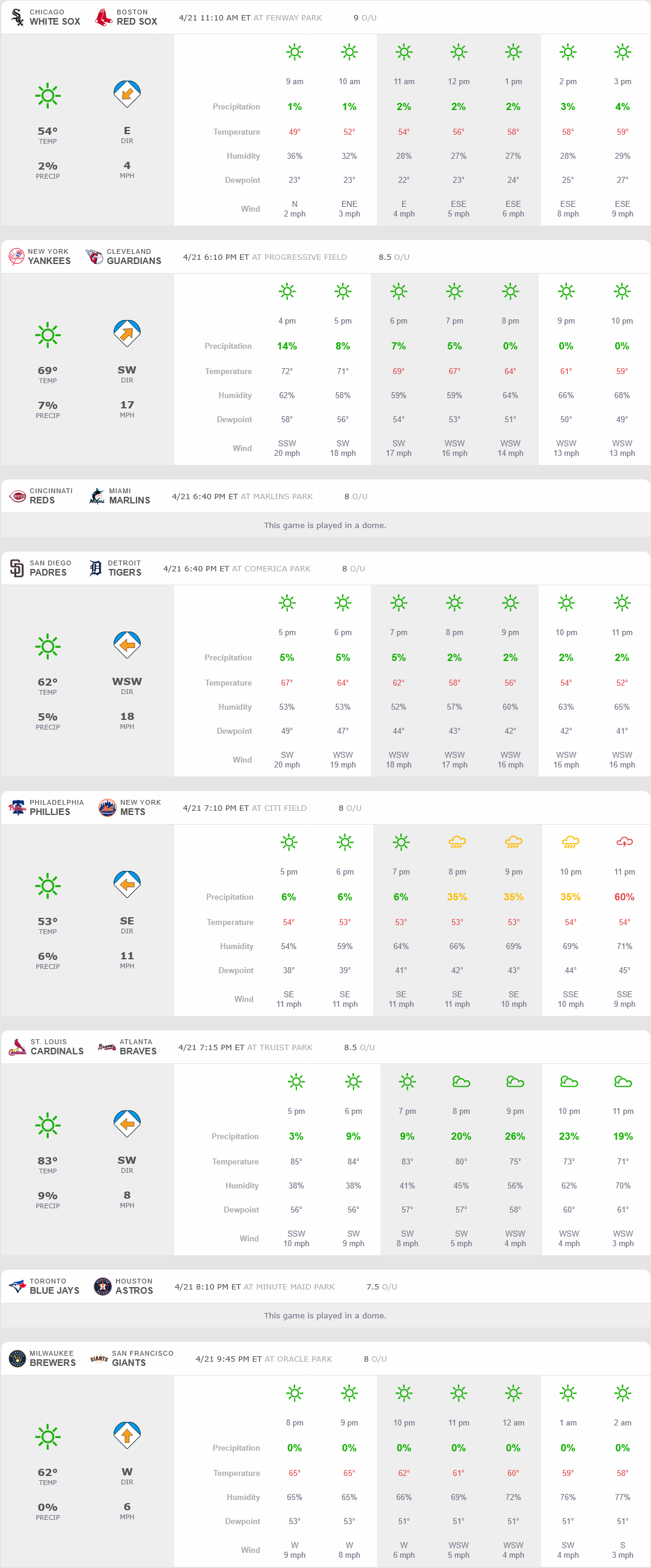
Task: Click the 14% precipitation value for Yankees-Guardians
Action: coord(287,346)
